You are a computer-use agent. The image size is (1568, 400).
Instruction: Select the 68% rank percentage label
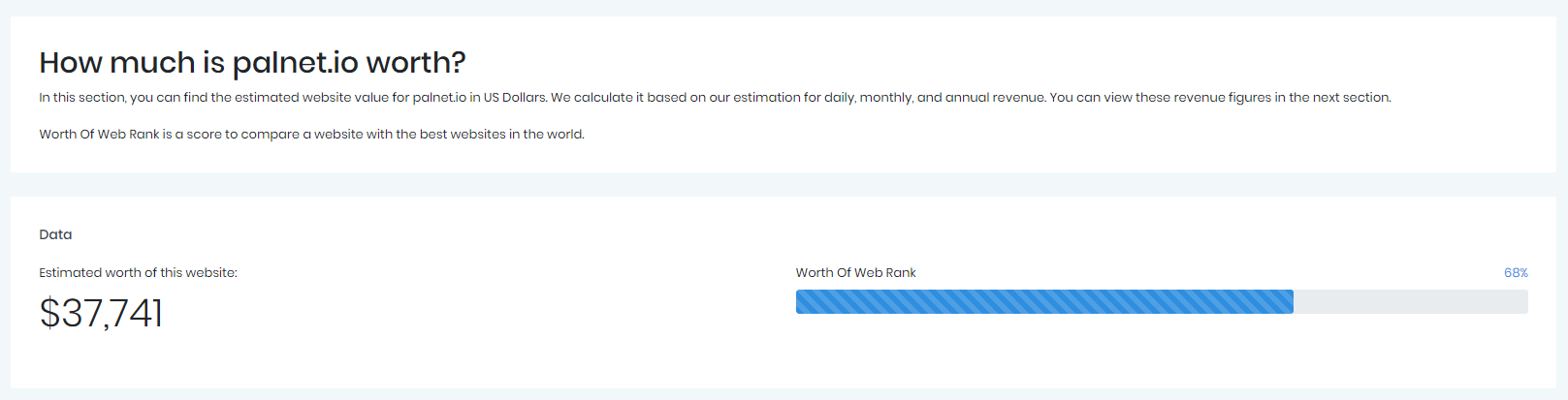(1516, 273)
